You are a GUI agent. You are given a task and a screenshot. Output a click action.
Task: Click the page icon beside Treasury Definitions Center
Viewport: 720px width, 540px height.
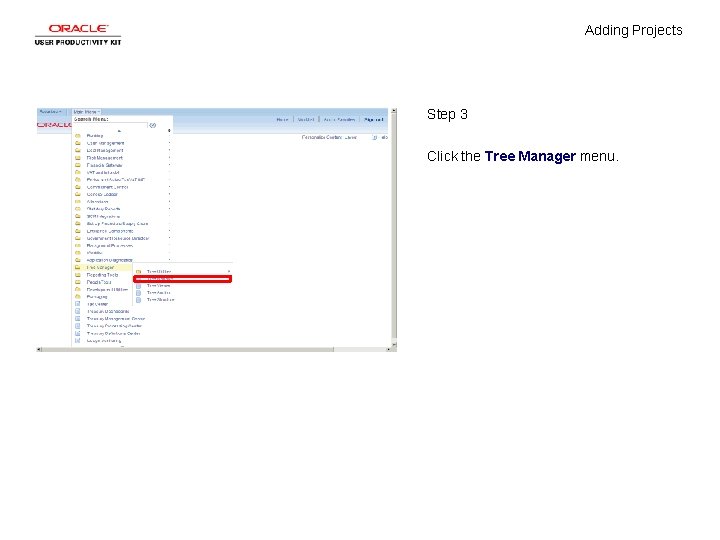(x=78, y=333)
